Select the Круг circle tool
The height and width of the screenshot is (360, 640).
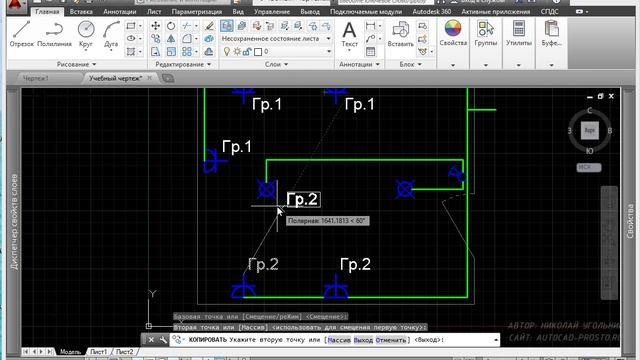(x=86, y=34)
